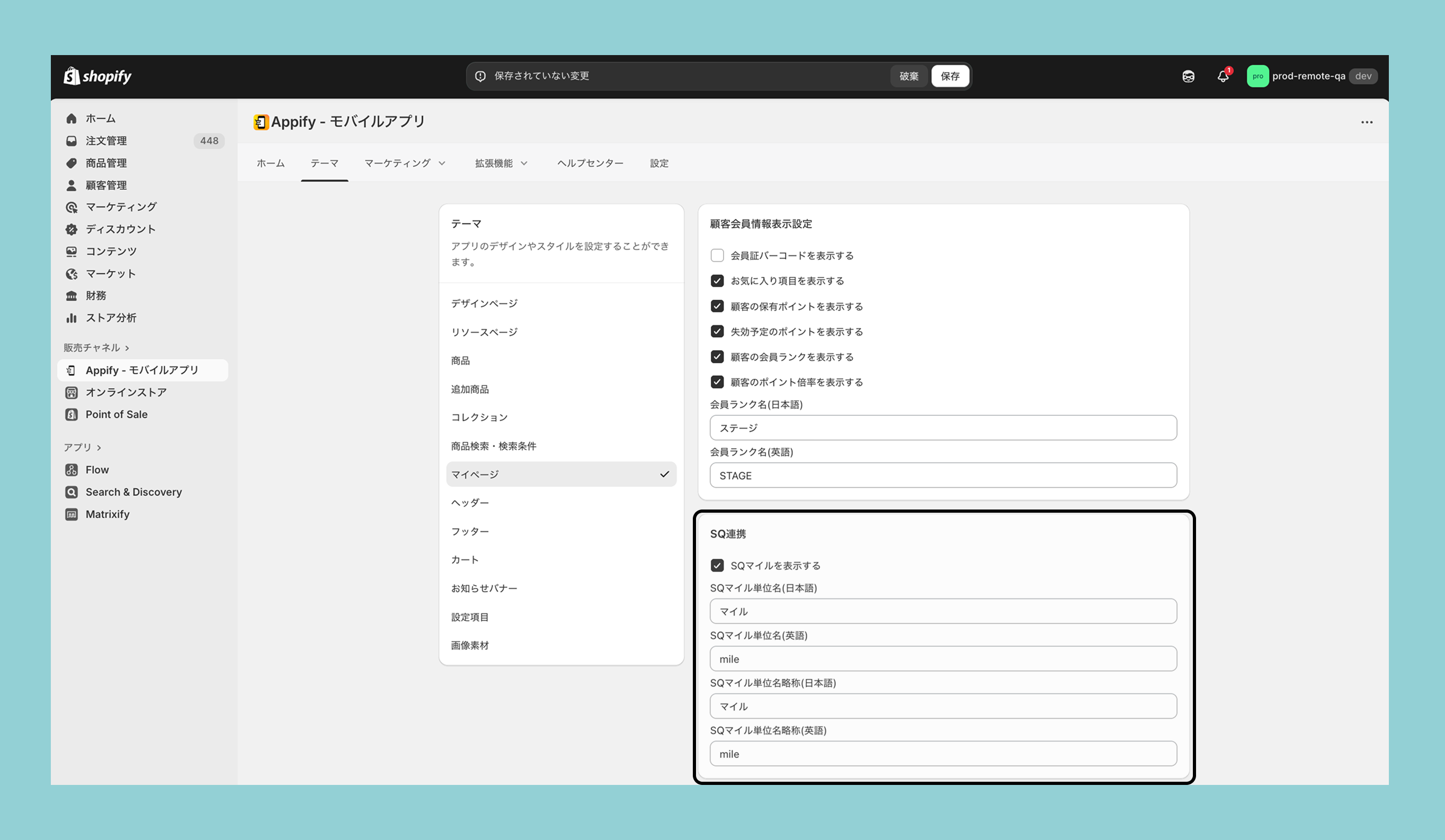Open Flow app from the sidebar
The width and height of the screenshot is (1445, 840).
point(97,470)
